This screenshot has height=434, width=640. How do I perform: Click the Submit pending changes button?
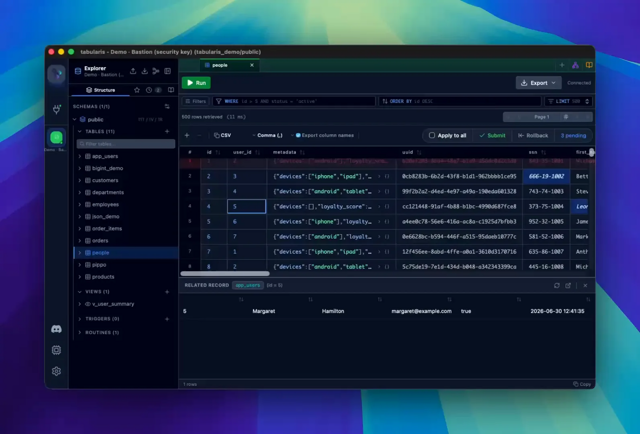tap(492, 136)
